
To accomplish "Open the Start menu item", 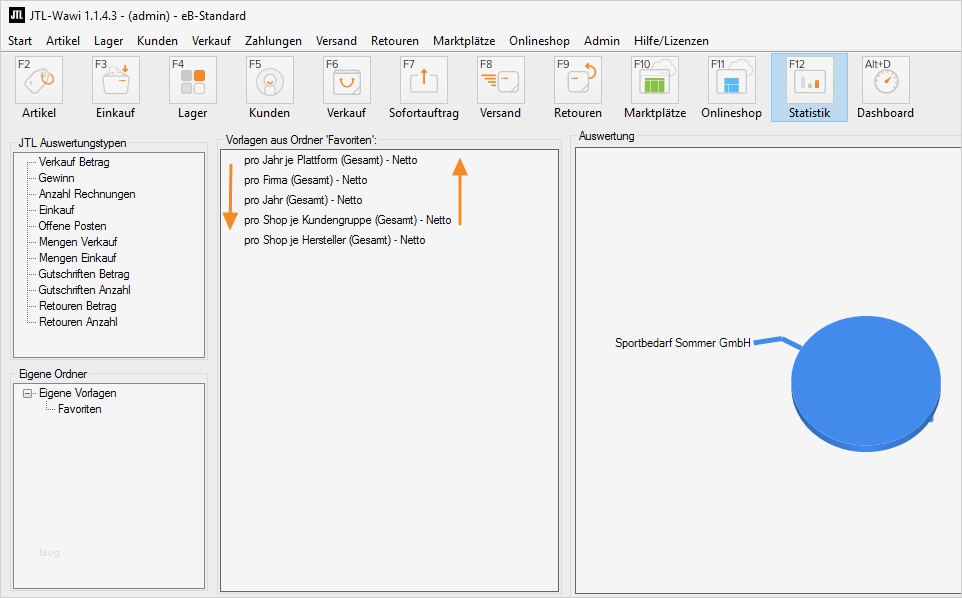I will click(x=20, y=40).
